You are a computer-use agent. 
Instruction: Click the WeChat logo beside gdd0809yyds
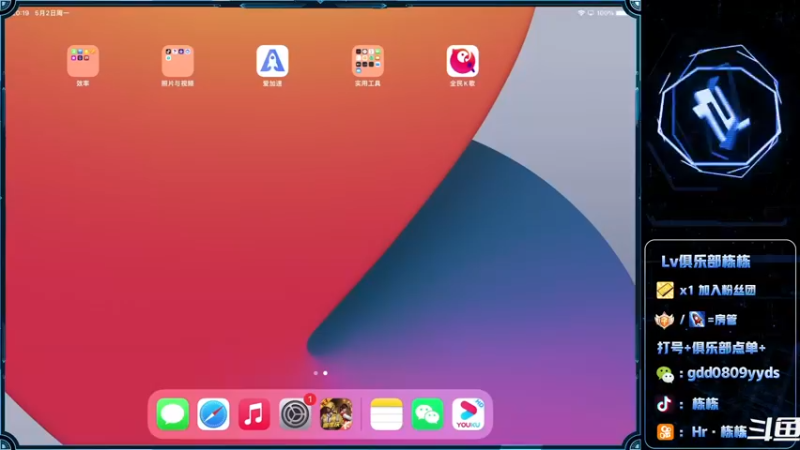(x=665, y=374)
